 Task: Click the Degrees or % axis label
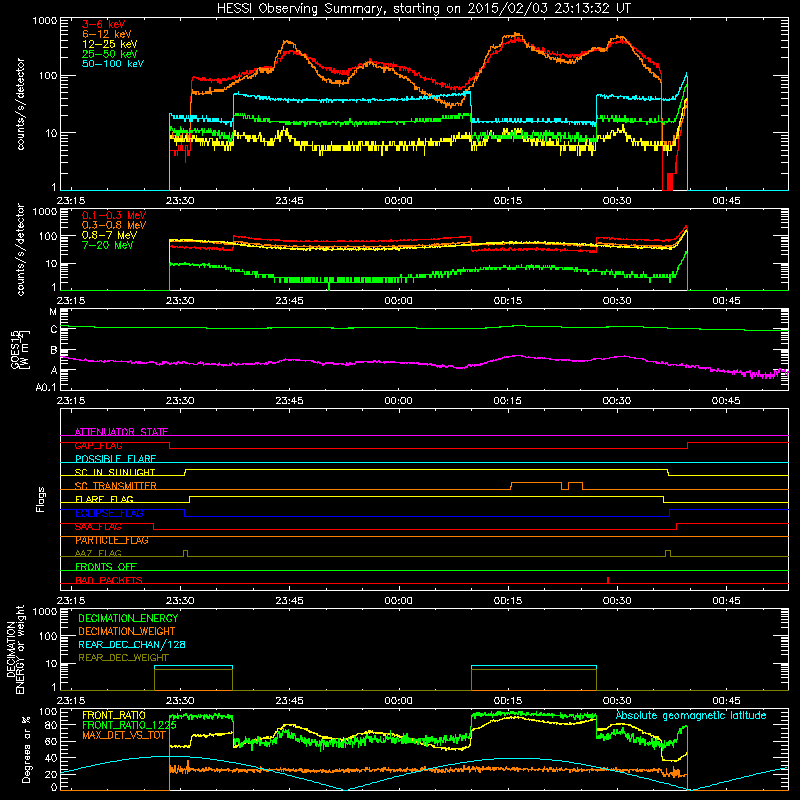[26, 749]
